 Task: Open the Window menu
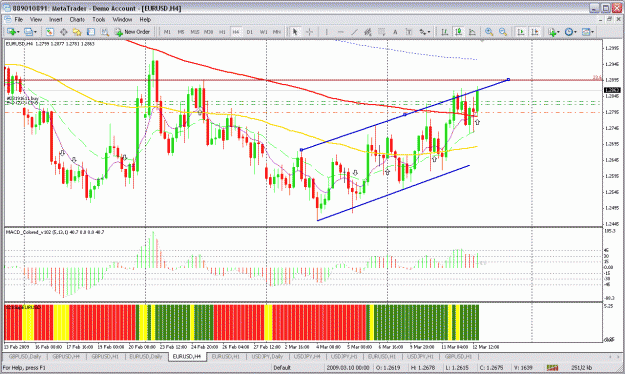point(122,19)
